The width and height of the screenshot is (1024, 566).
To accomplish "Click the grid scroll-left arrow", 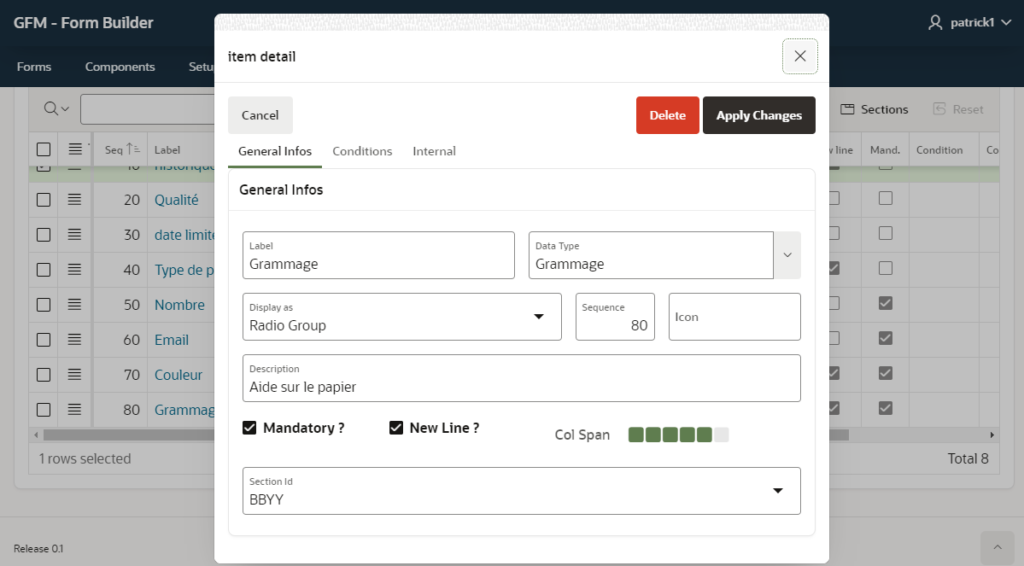I will point(37,435).
